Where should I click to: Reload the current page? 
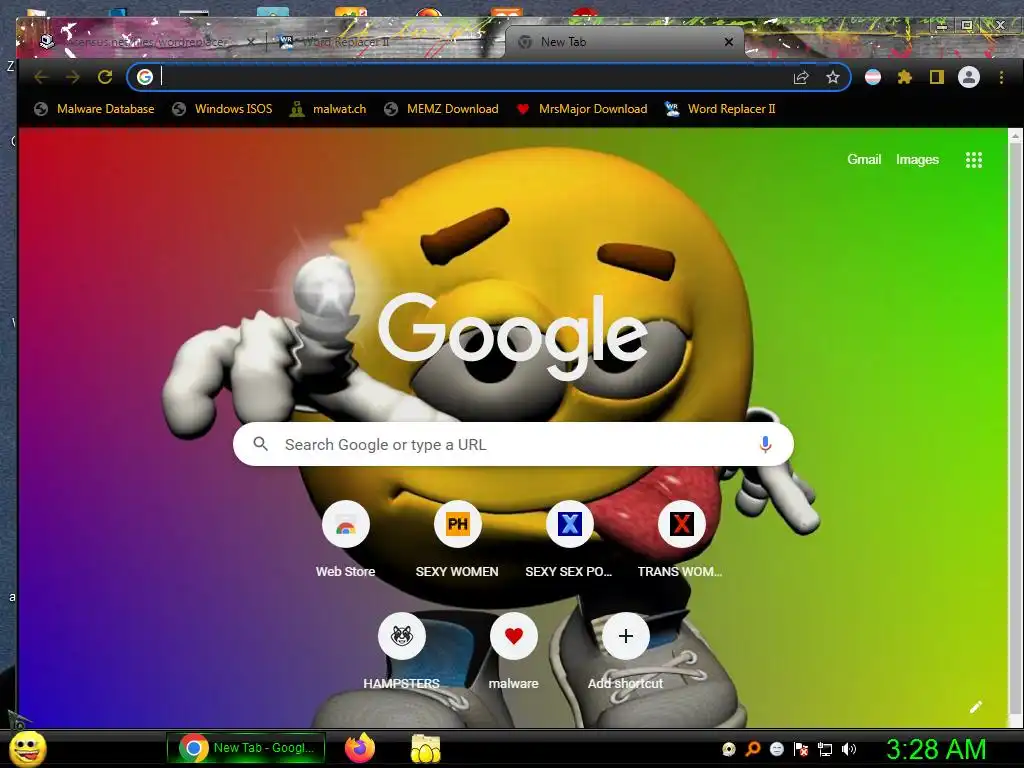click(x=105, y=77)
